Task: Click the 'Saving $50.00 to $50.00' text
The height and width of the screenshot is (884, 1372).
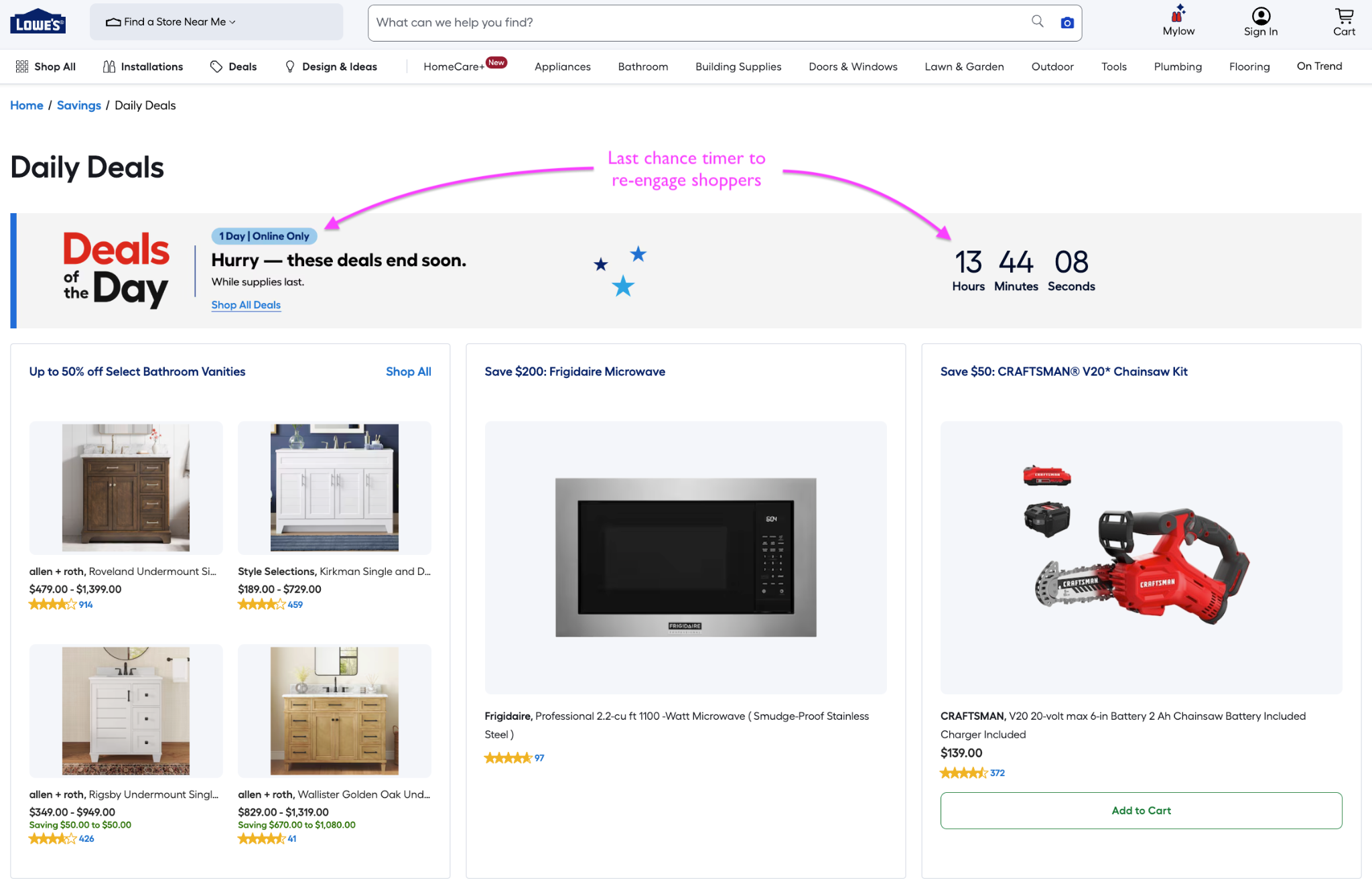Action: (x=80, y=825)
